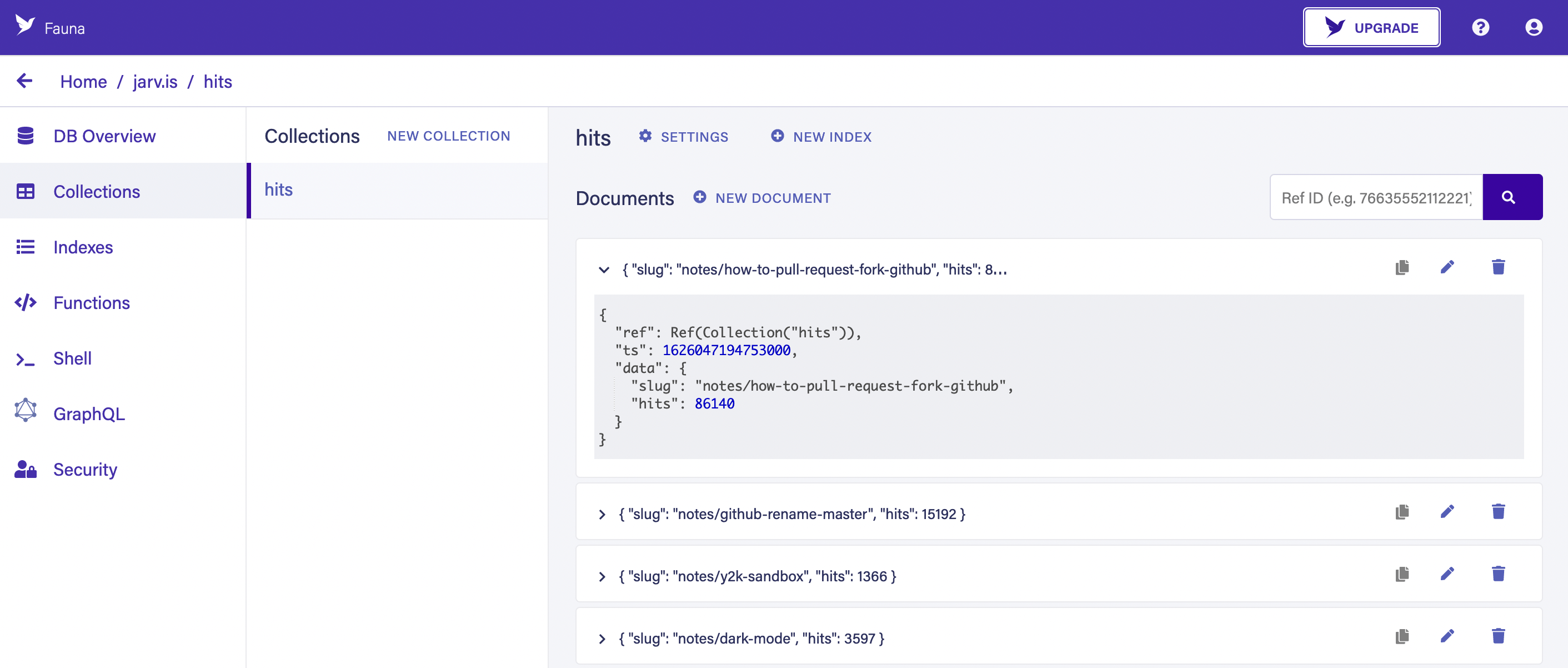Focus the Ref ID search field
The image size is (1568, 668).
(1376, 197)
